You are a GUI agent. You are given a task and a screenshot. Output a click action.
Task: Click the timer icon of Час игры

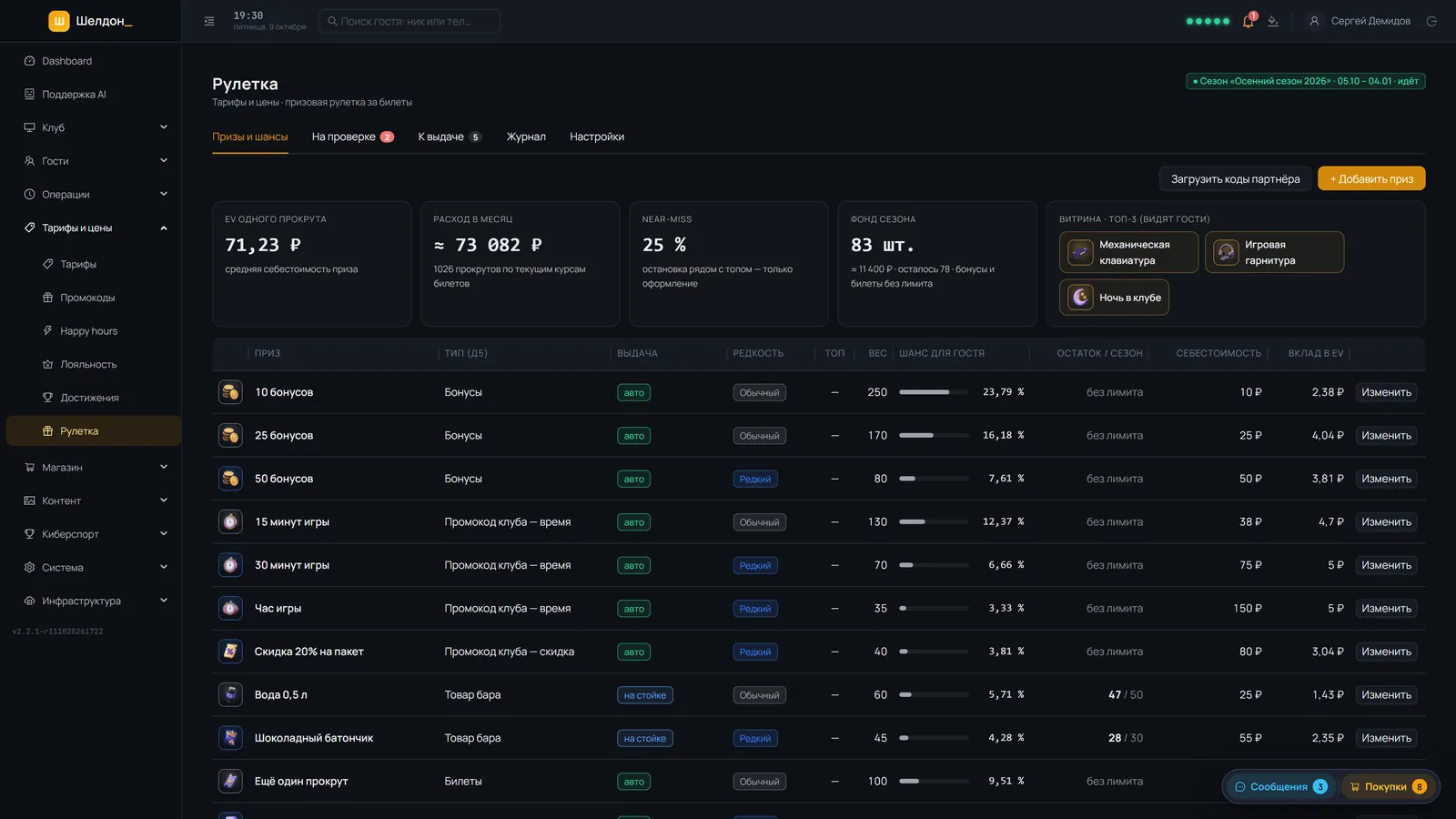pos(231,608)
